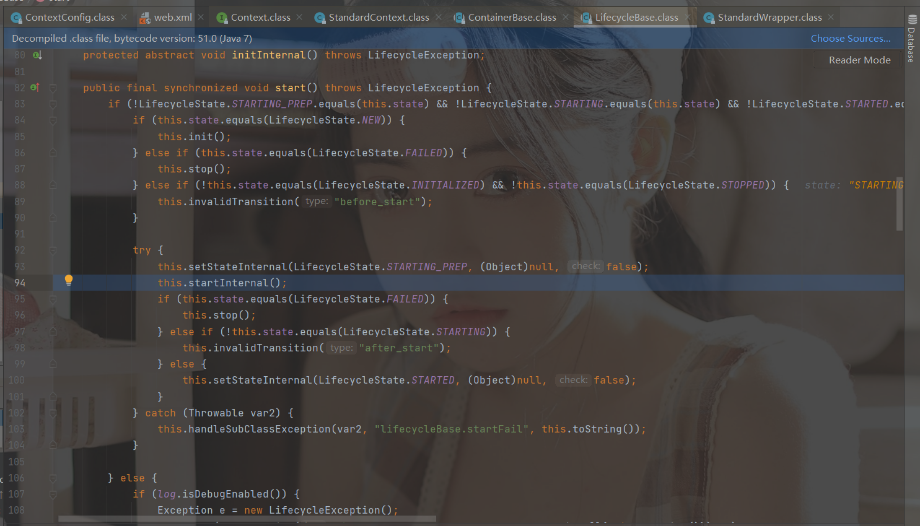This screenshot has width=920, height=526.
Task: Close the LifecycleBase.class tab
Action: click(688, 18)
